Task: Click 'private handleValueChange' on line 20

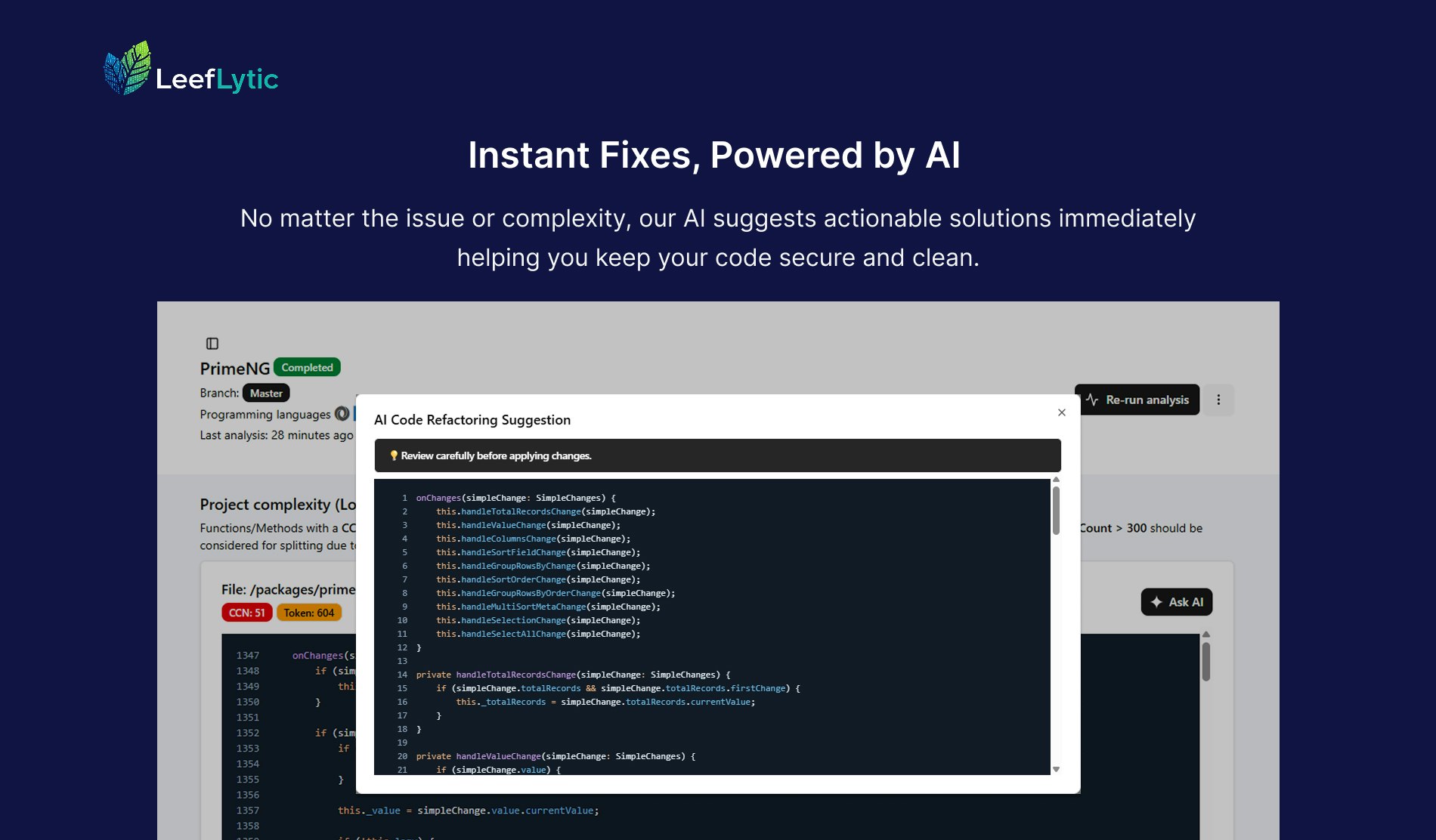Action: pos(478,756)
